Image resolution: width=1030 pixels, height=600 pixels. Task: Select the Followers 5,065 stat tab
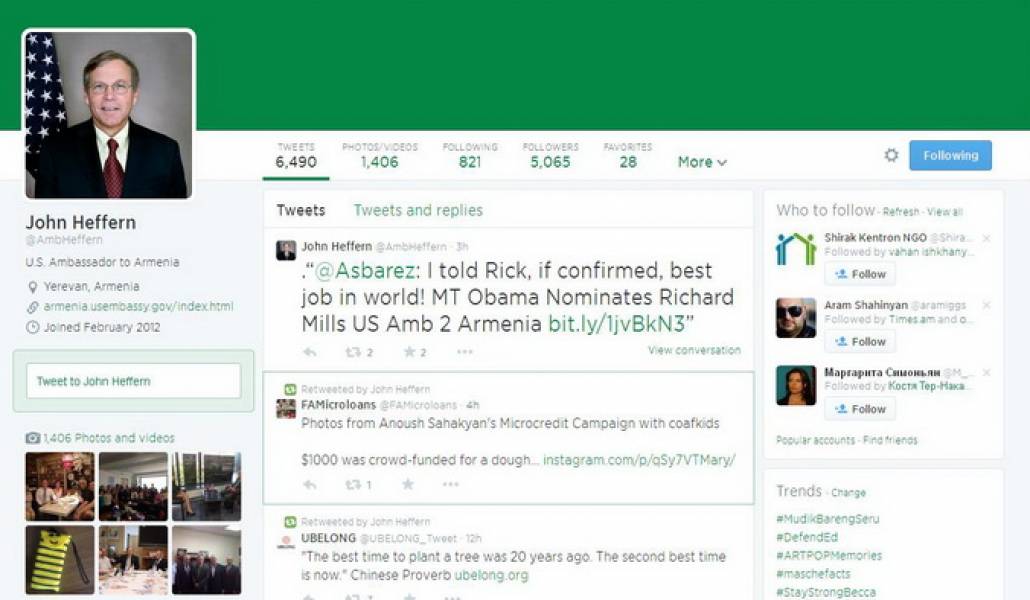550,155
